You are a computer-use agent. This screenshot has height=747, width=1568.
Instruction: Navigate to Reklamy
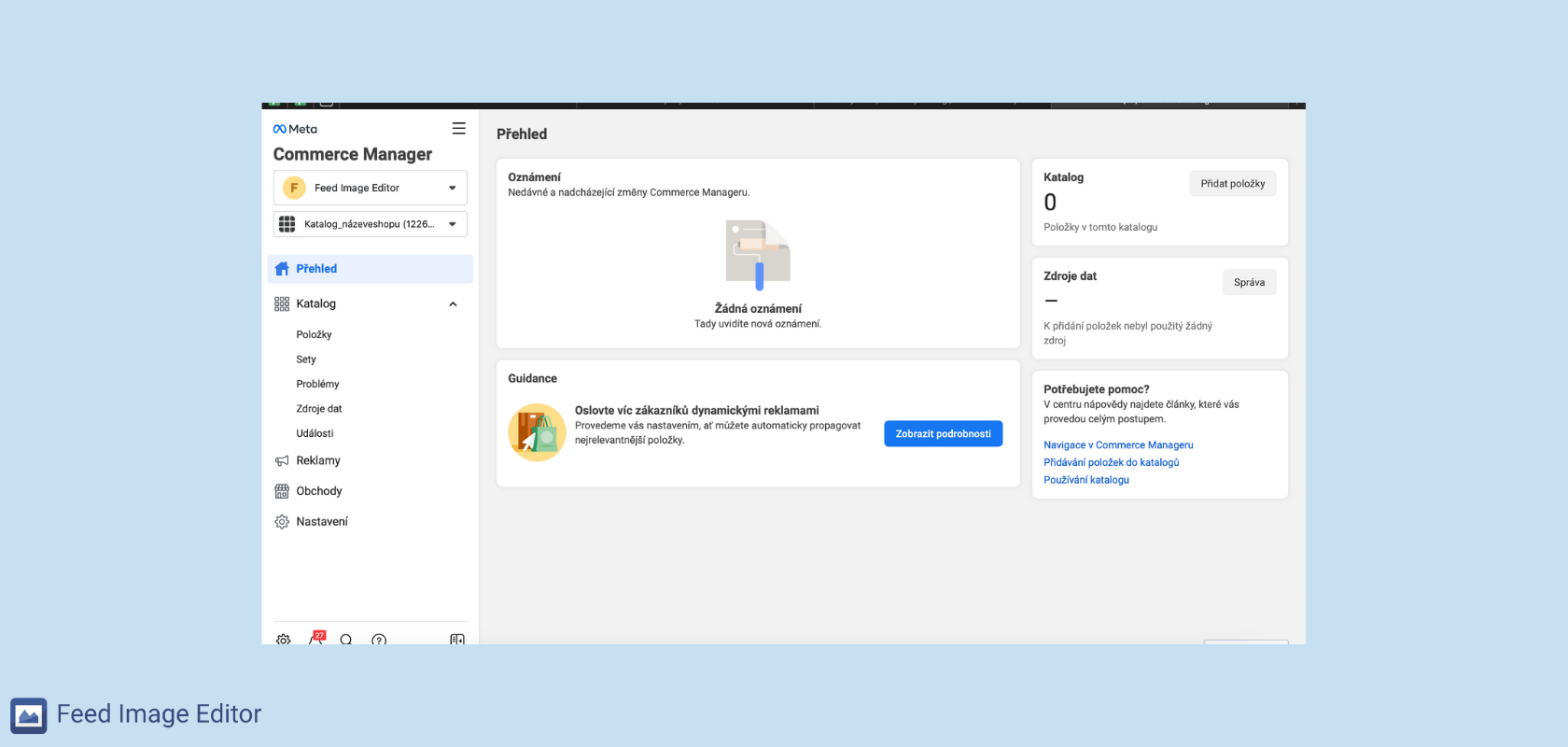pos(318,460)
